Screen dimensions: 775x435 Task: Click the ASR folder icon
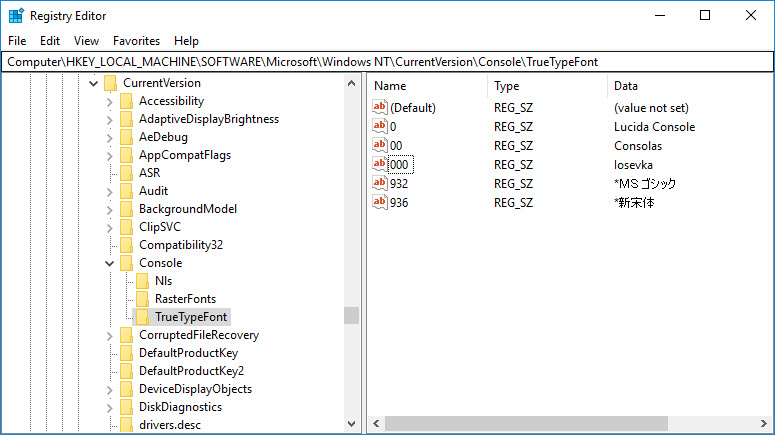click(127, 173)
